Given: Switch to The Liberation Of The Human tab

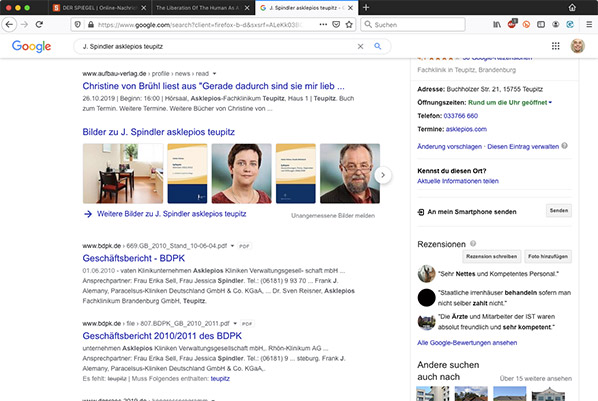Looking at the screenshot, I should (x=198, y=8).
